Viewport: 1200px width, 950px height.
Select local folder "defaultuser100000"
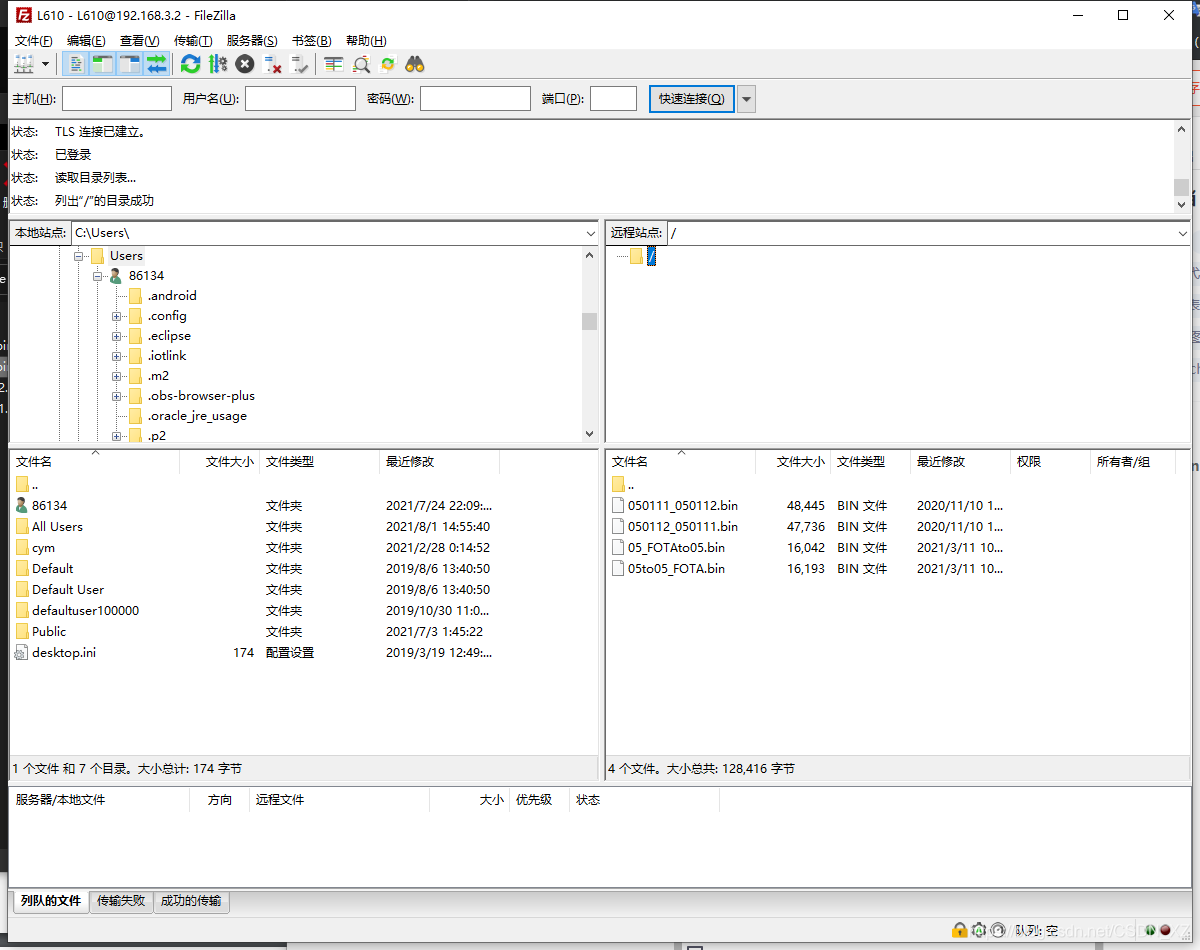(85, 610)
